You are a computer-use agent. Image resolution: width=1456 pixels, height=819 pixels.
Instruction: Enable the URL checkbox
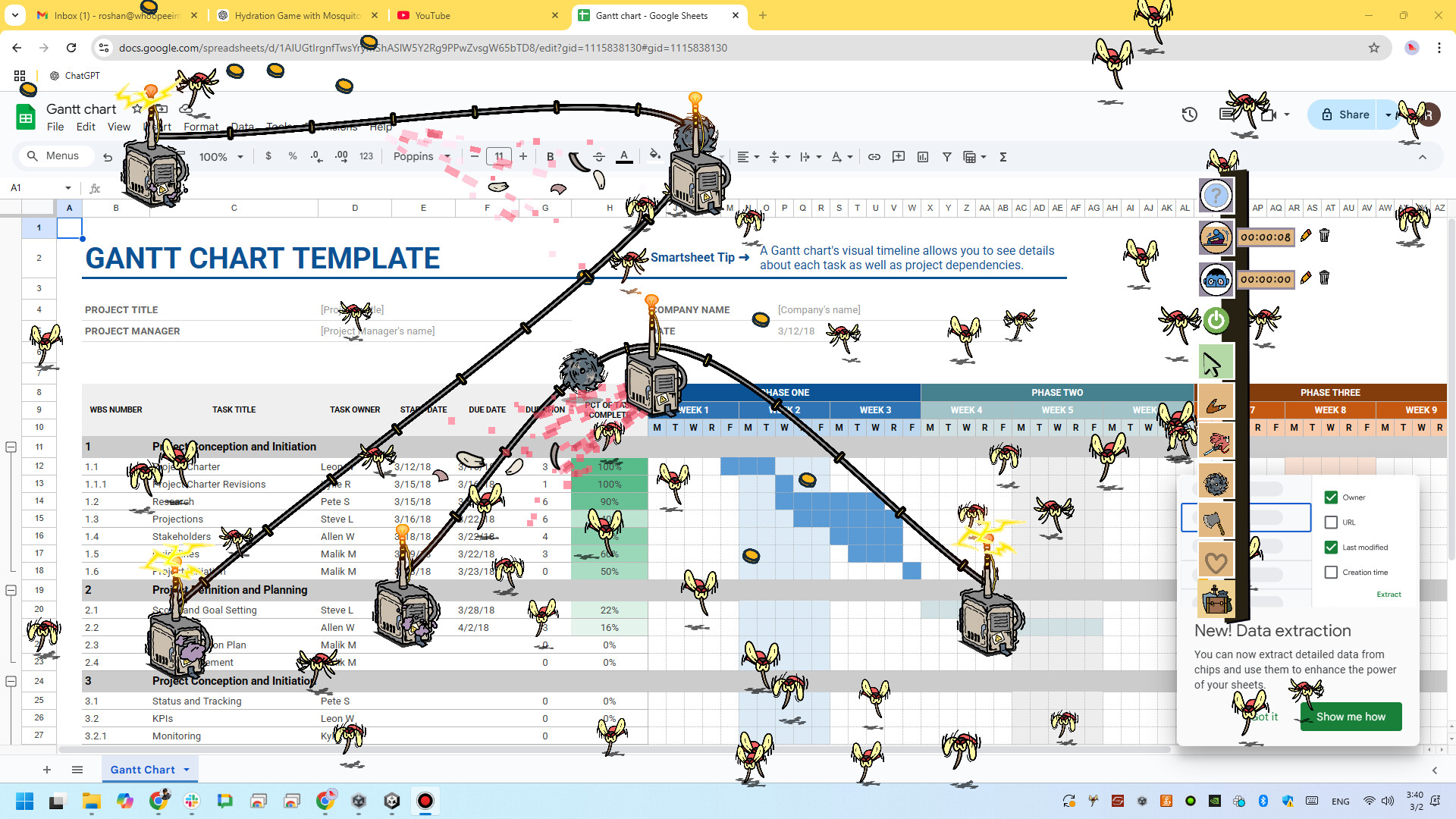click(x=1332, y=522)
